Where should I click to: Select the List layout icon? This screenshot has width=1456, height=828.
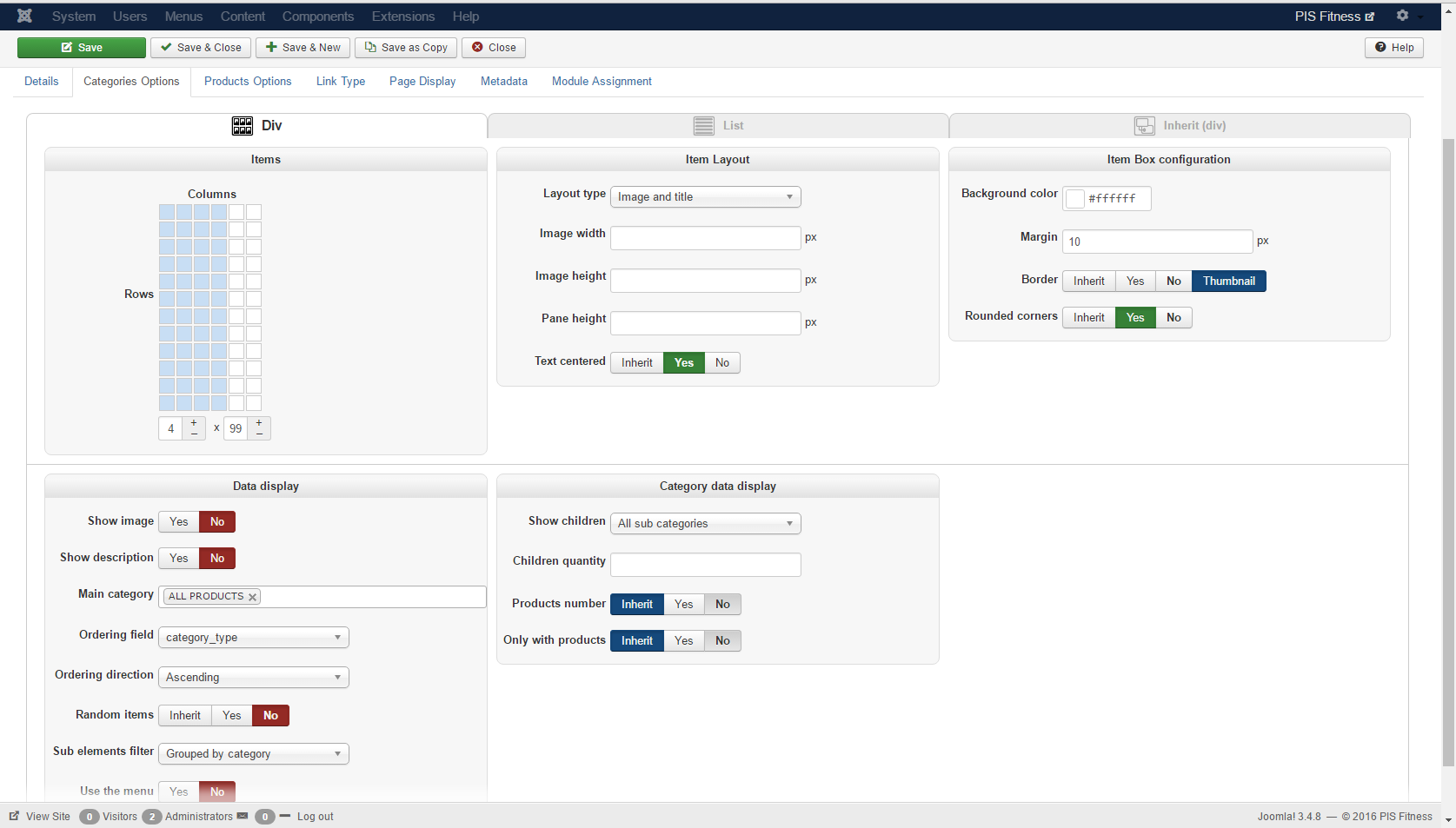click(x=703, y=126)
